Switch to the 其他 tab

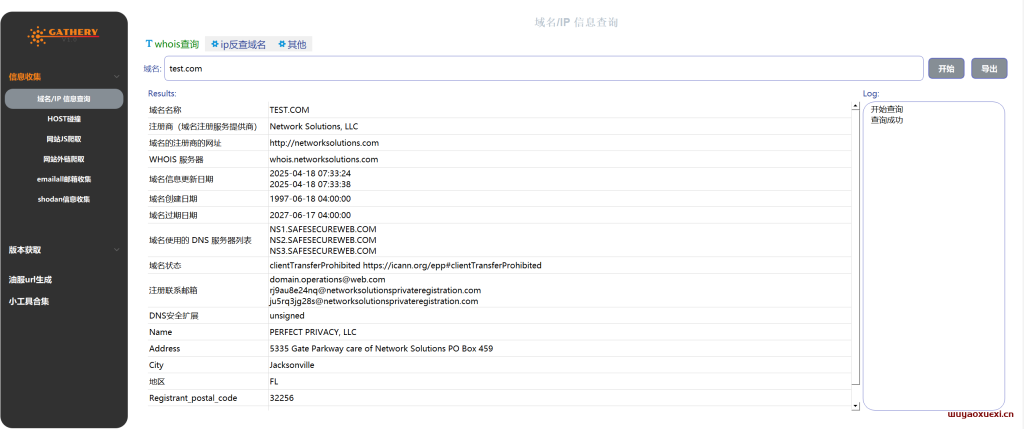(x=292, y=44)
